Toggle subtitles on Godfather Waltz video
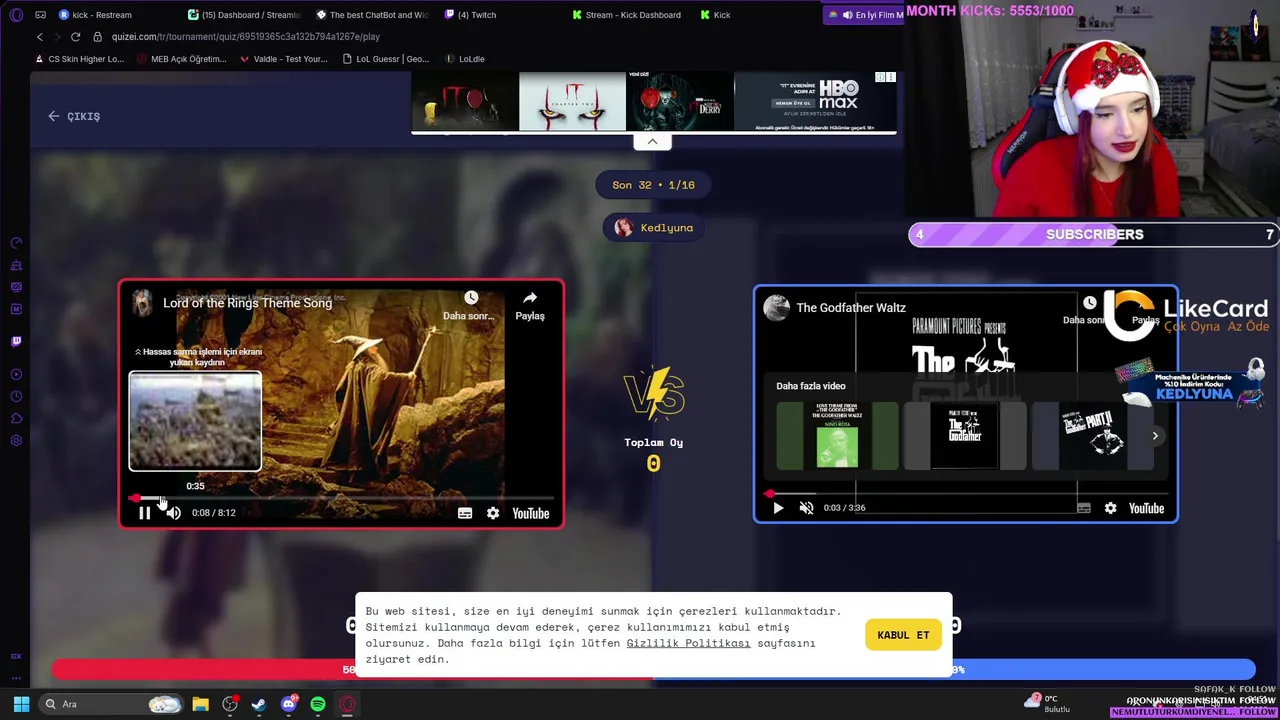Screen dimensions: 1280x720 [1083, 508]
